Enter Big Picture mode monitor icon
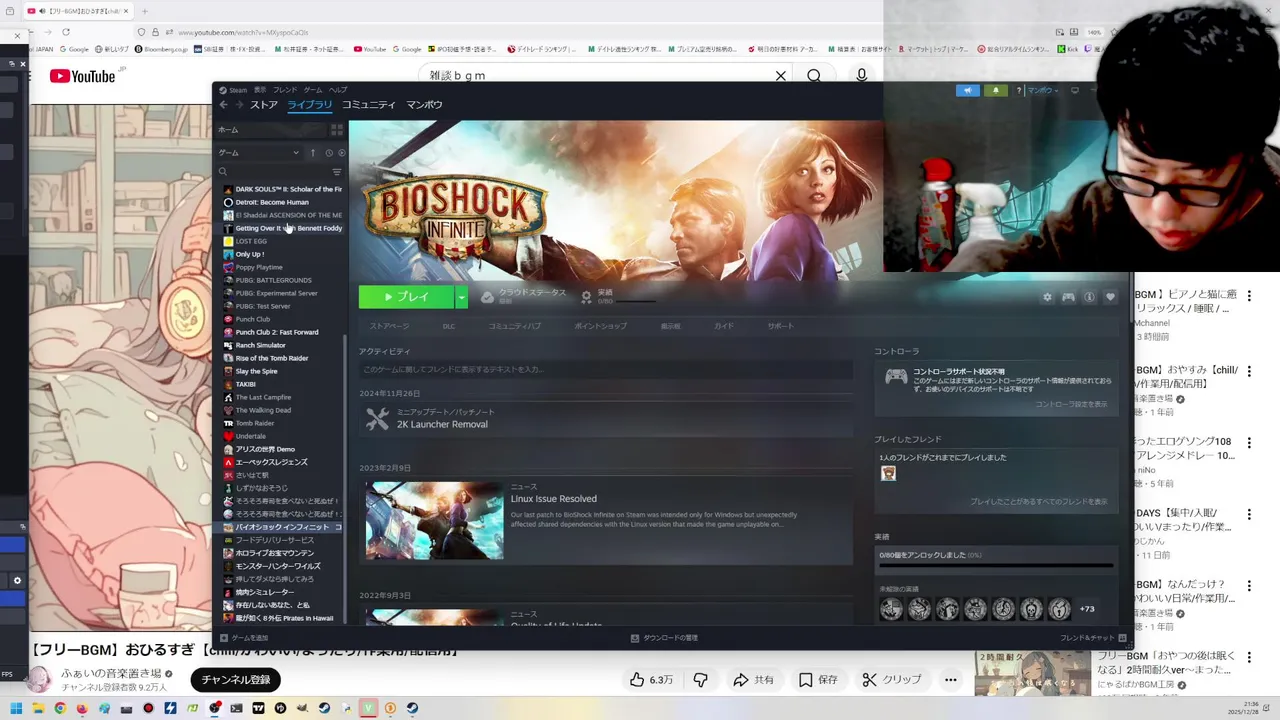1280x720 pixels. (x=1075, y=90)
